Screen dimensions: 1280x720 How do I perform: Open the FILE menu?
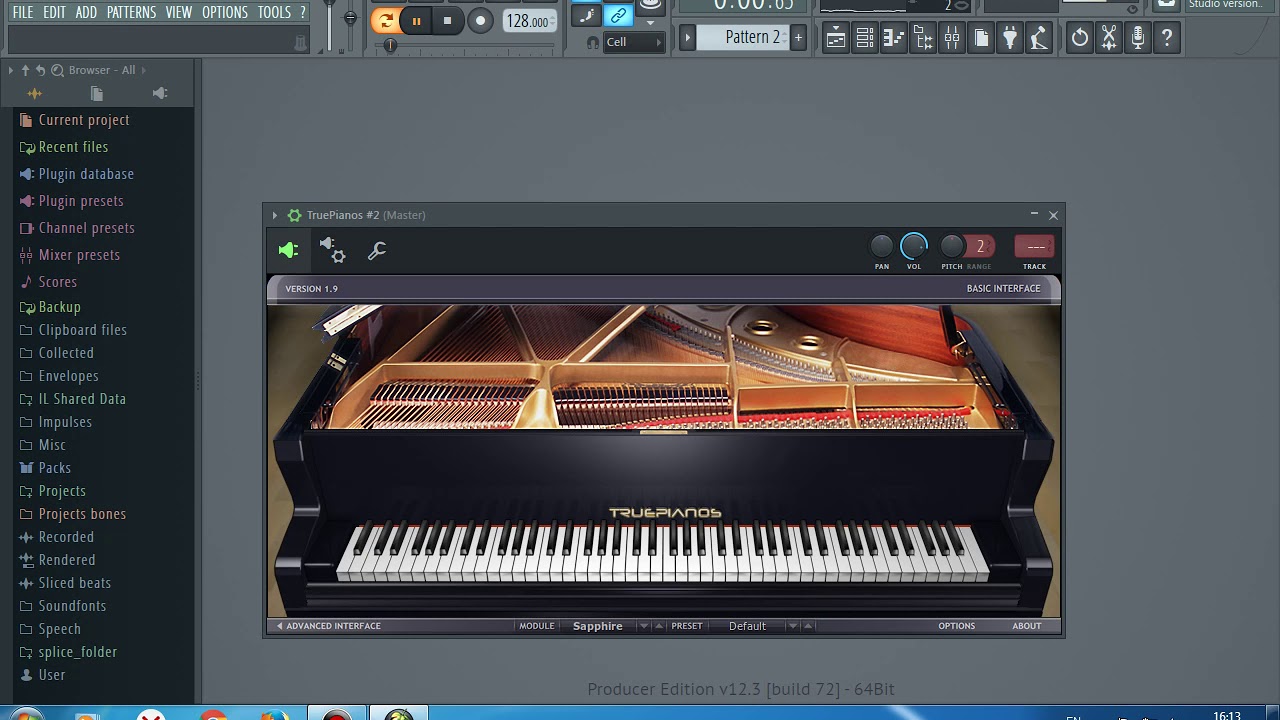click(x=22, y=12)
